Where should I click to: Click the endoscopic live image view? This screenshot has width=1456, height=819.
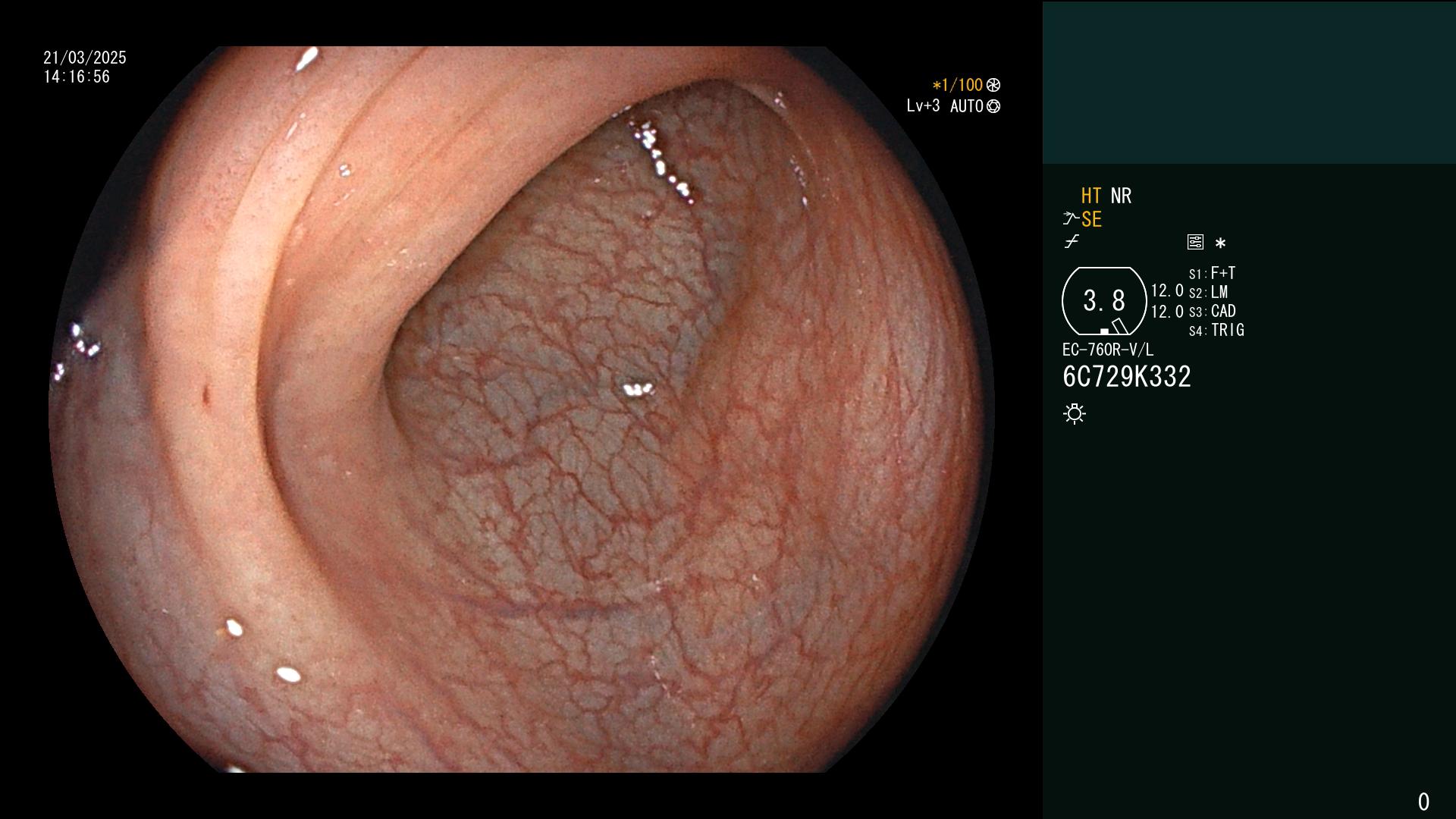coord(522,409)
